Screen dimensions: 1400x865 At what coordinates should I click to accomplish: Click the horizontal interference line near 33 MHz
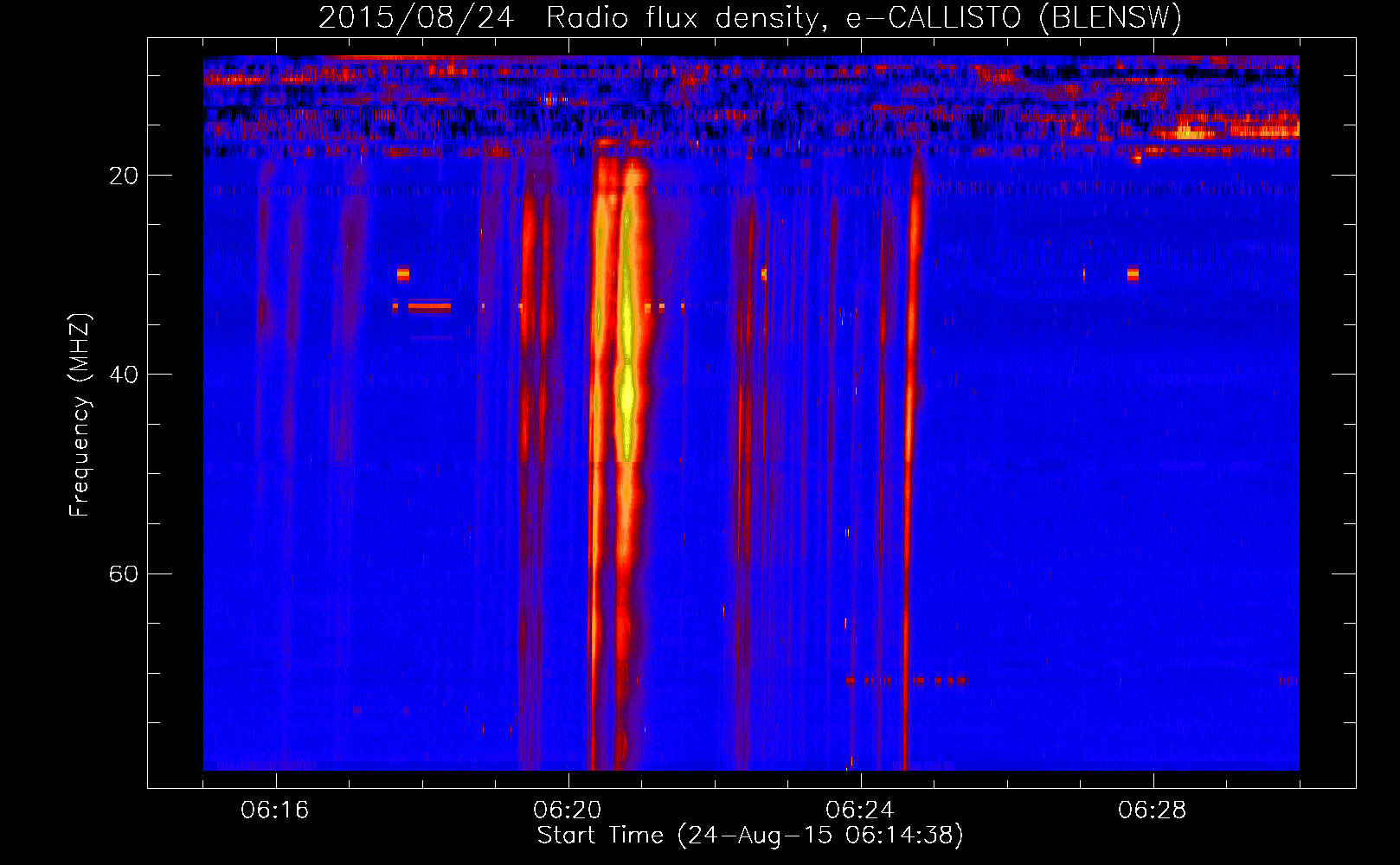tap(429, 306)
